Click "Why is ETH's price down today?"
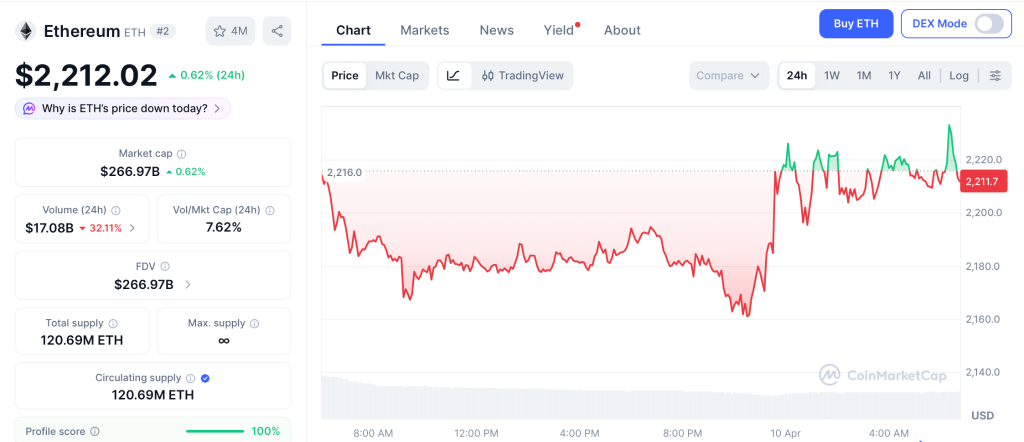The width and height of the screenshot is (1024, 442). coord(124,108)
